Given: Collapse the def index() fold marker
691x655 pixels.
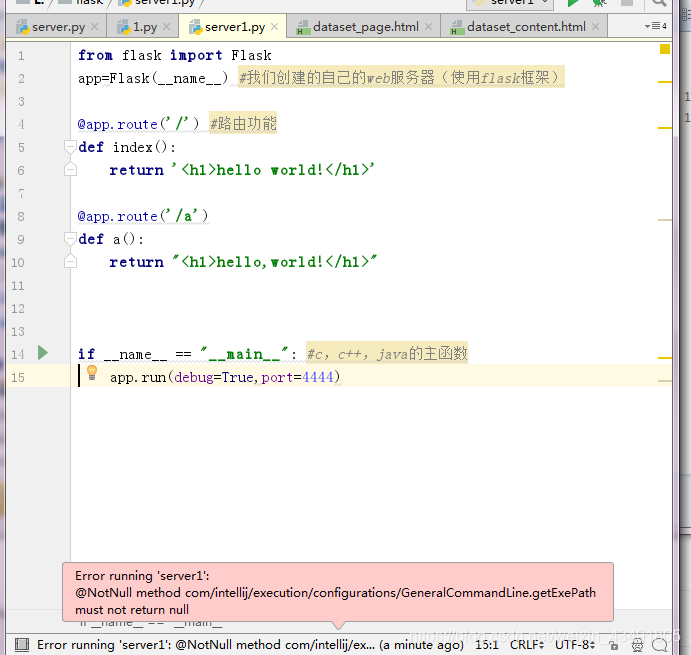Looking at the screenshot, I should [x=70, y=146].
